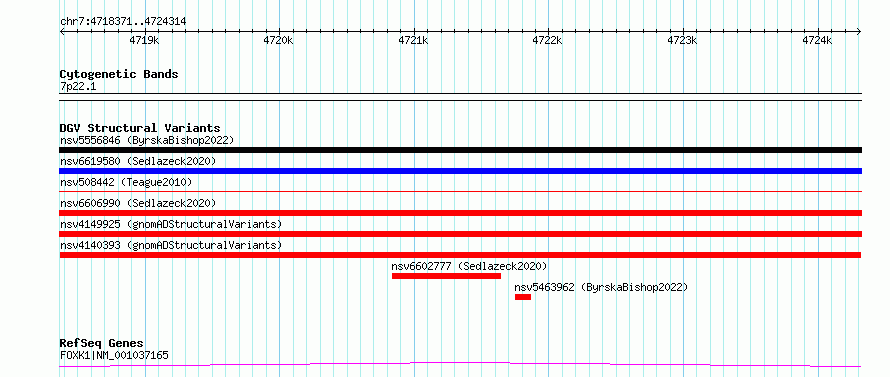Click the RefSeq Genes track title
Image resolution: width=890 pixels, height=377 pixels.
tap(102, 344)
